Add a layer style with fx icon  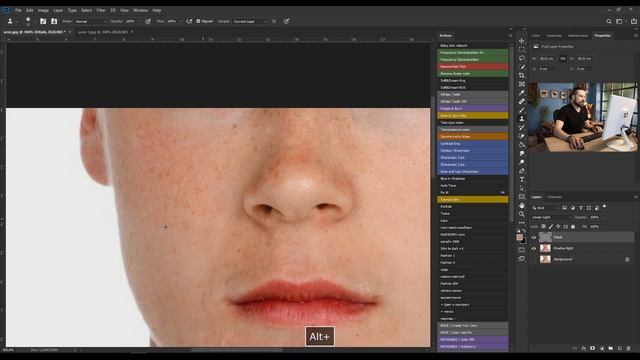584,348
